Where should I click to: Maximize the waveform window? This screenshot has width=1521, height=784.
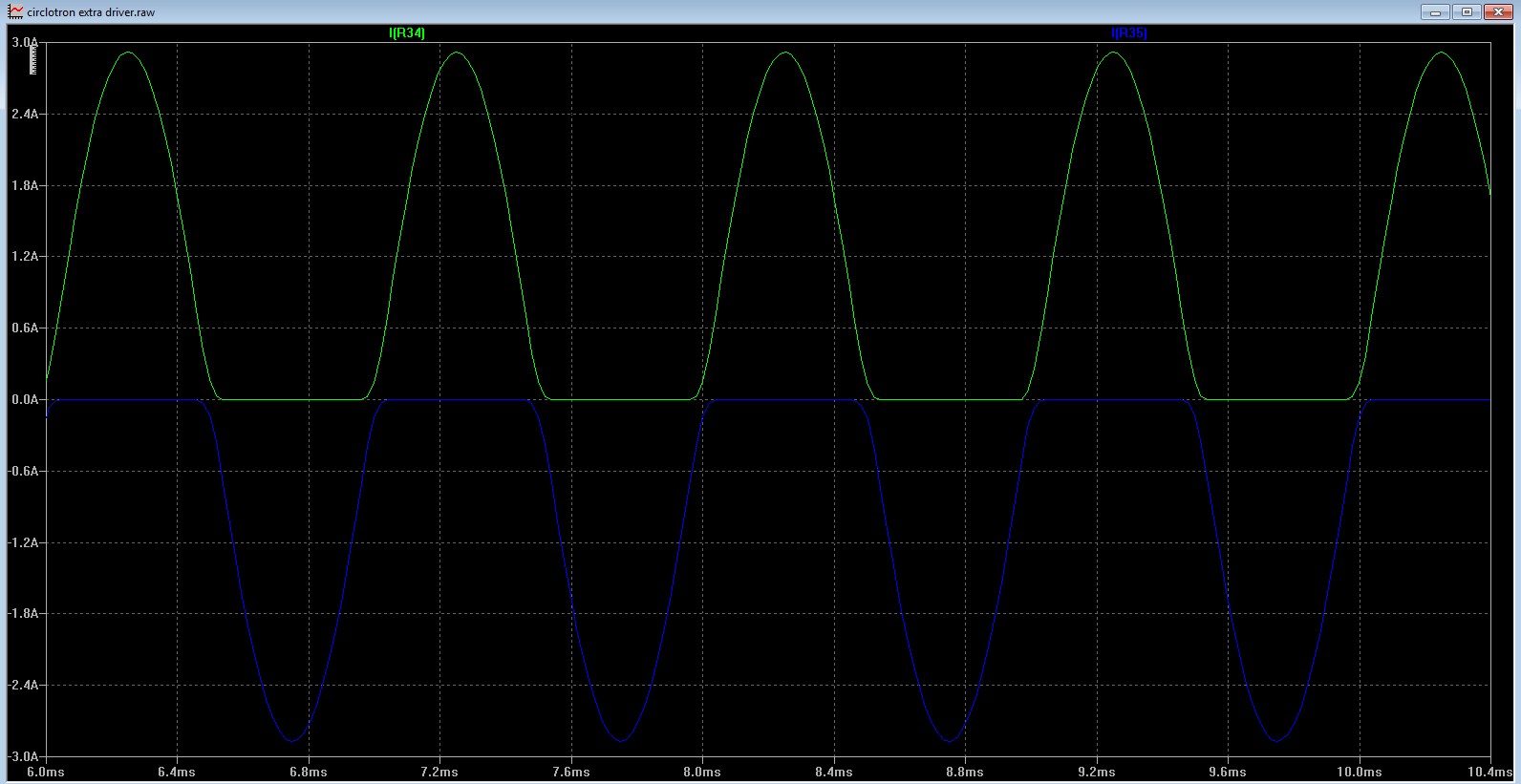(x=1467, y=12)
